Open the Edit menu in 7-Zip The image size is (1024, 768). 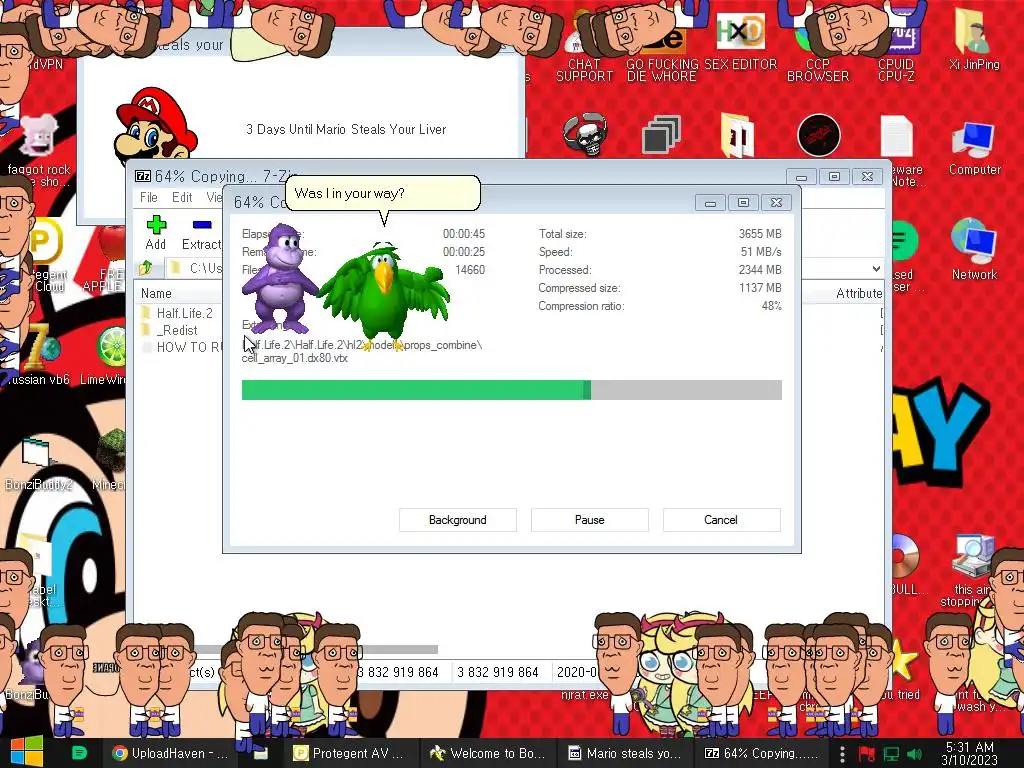182,197
